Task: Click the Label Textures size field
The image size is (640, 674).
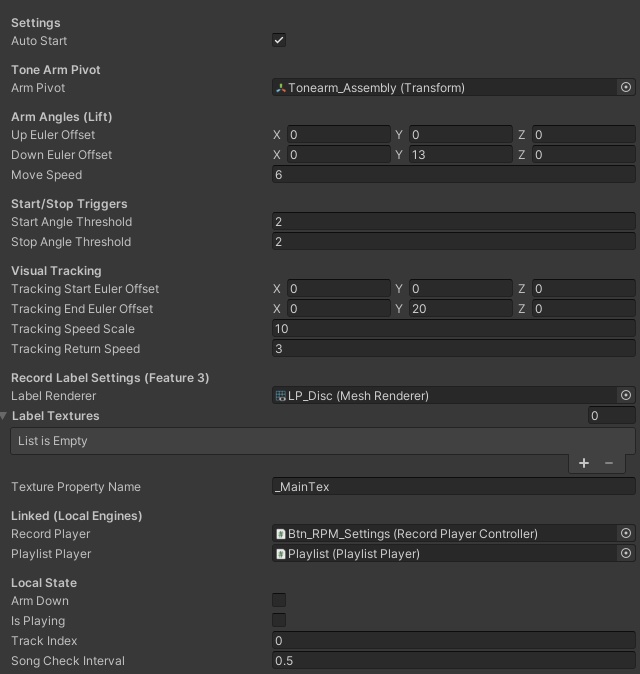Action: coord(611,416)
